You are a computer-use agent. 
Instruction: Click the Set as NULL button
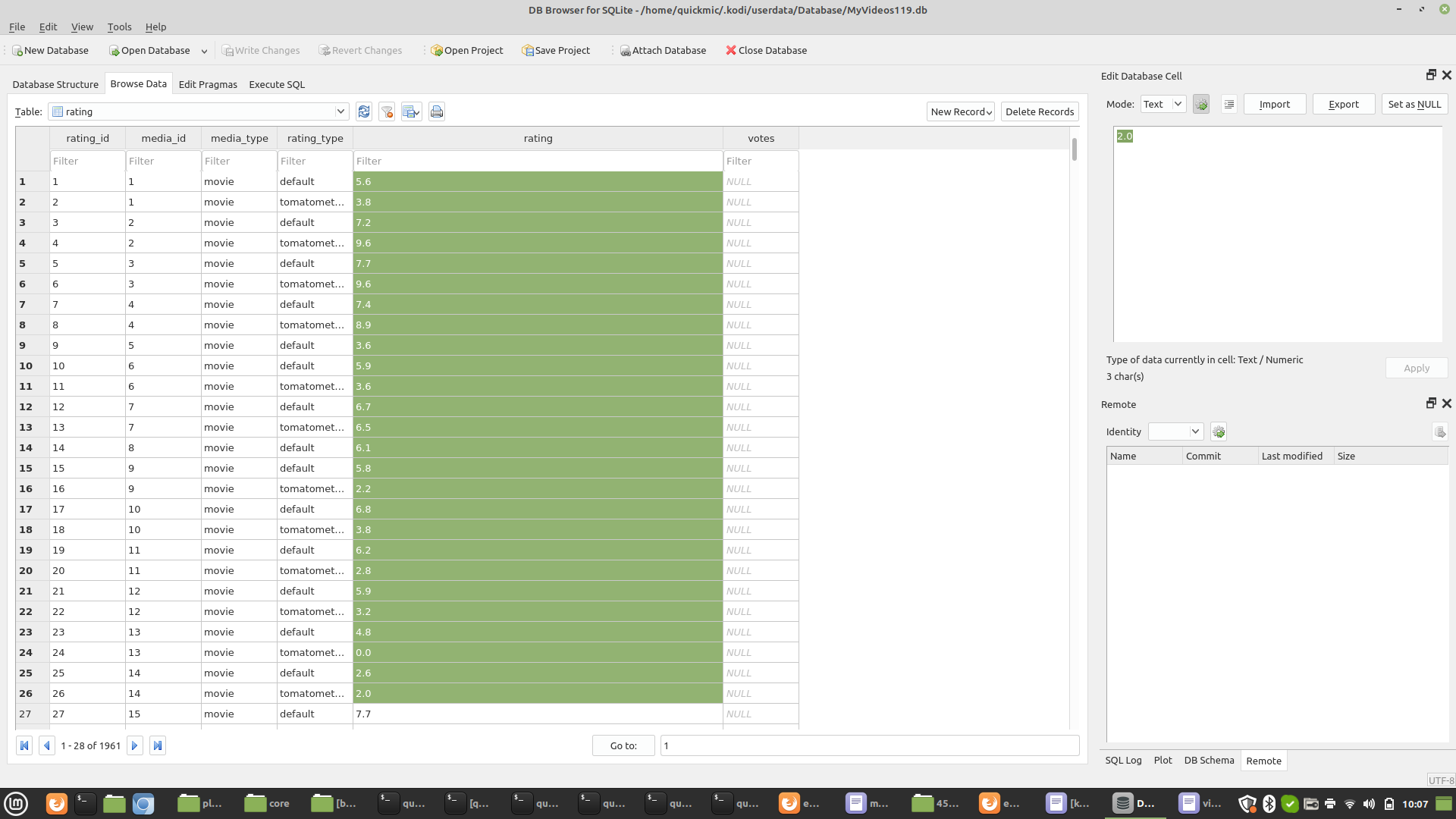(1414, 105)
